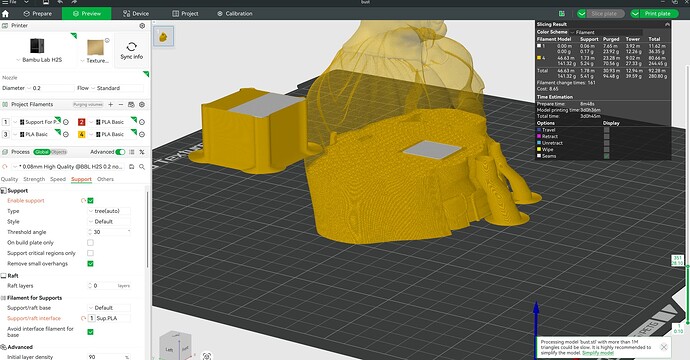690x360 pixels.
Task: Search process settings with magnifier icon
Action: point(142,167)
